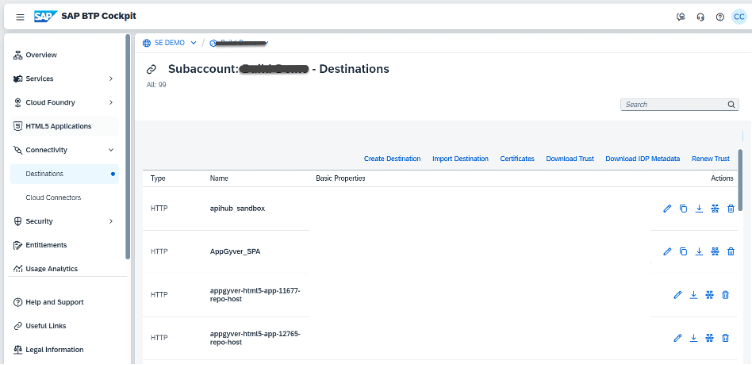Open the headset support icon
Screen dimensions: 755x365
coord(701,17)
